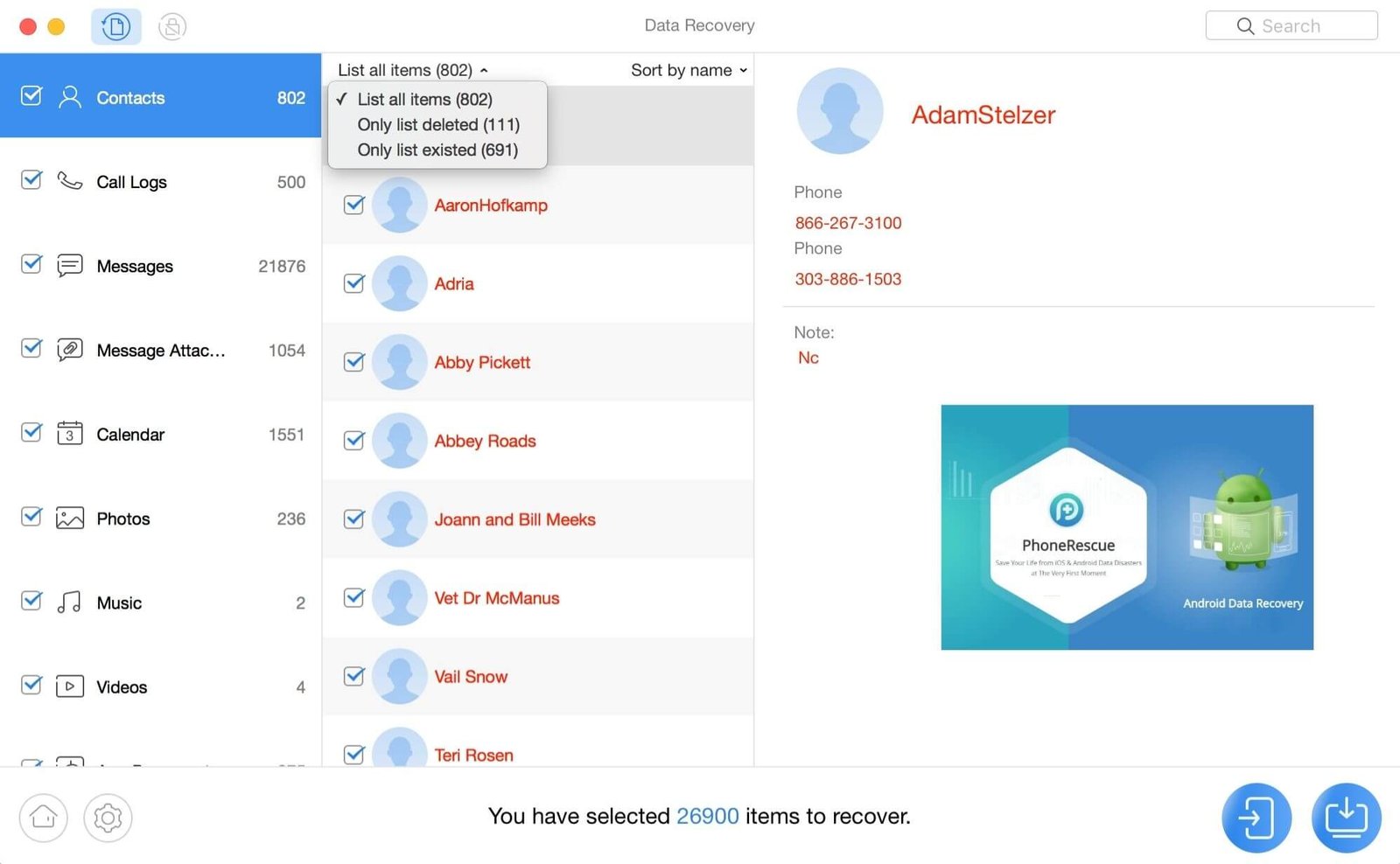Click the locked-device toolbar icon
The image size is (1400, 864).
172,26
